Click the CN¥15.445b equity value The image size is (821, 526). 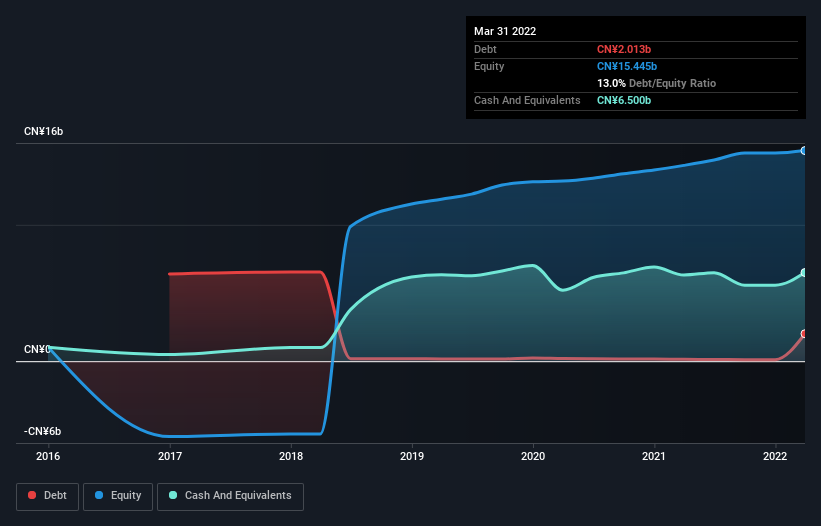click(627, 66)
